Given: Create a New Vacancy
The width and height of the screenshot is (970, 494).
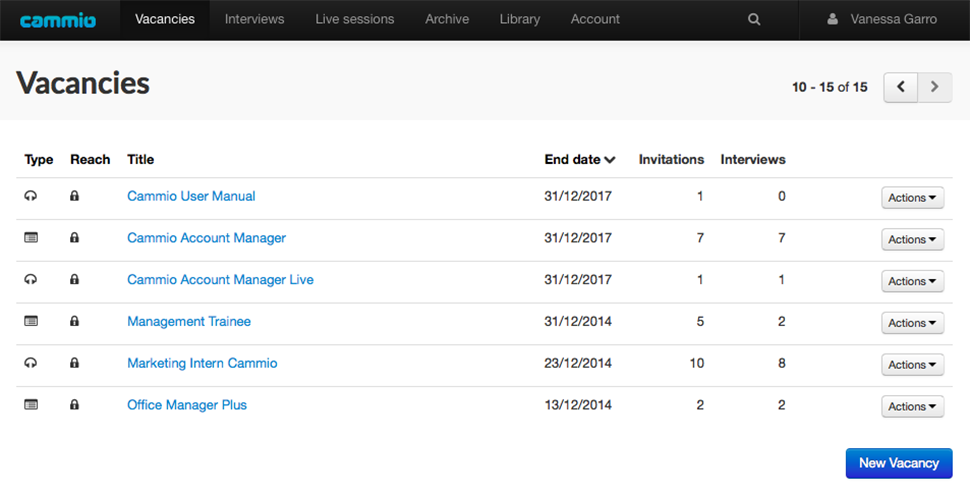Looking at the screenshot, I should tap(898, 463).
